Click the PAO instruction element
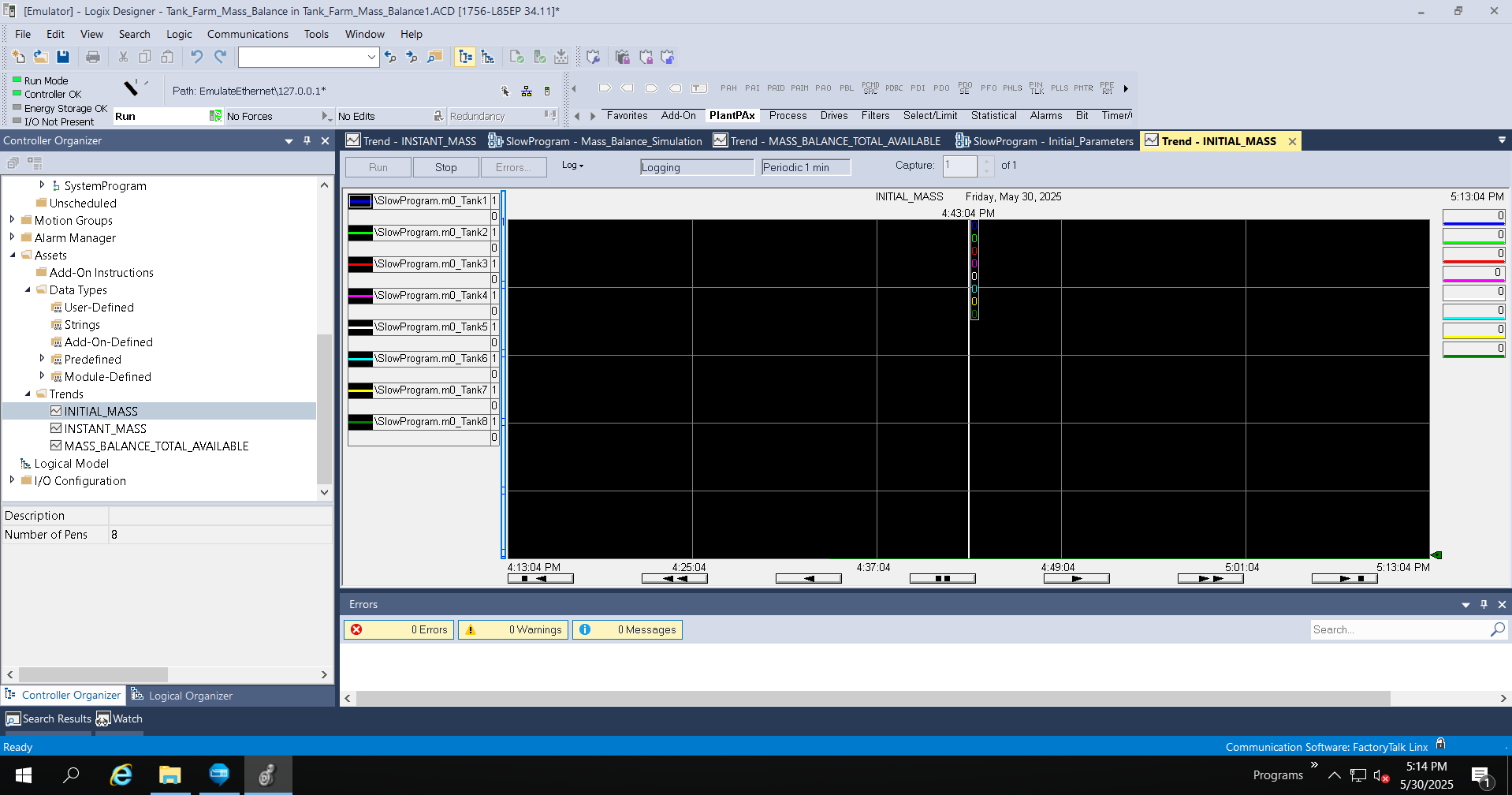This screenshot has height=795, width=1512. (823, 88)
